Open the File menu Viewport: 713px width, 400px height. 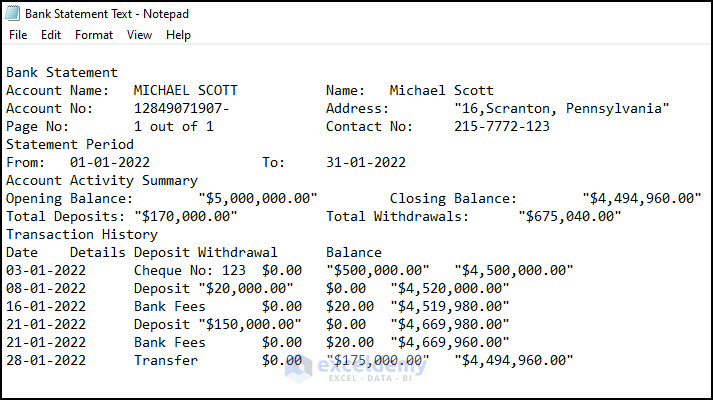click(x=18, y=35)
